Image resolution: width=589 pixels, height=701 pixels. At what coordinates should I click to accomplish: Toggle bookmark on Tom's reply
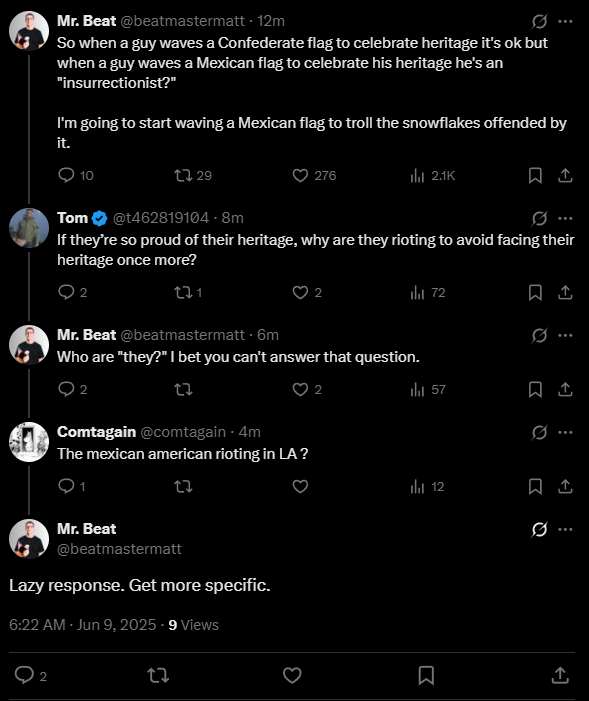(535, 292)
